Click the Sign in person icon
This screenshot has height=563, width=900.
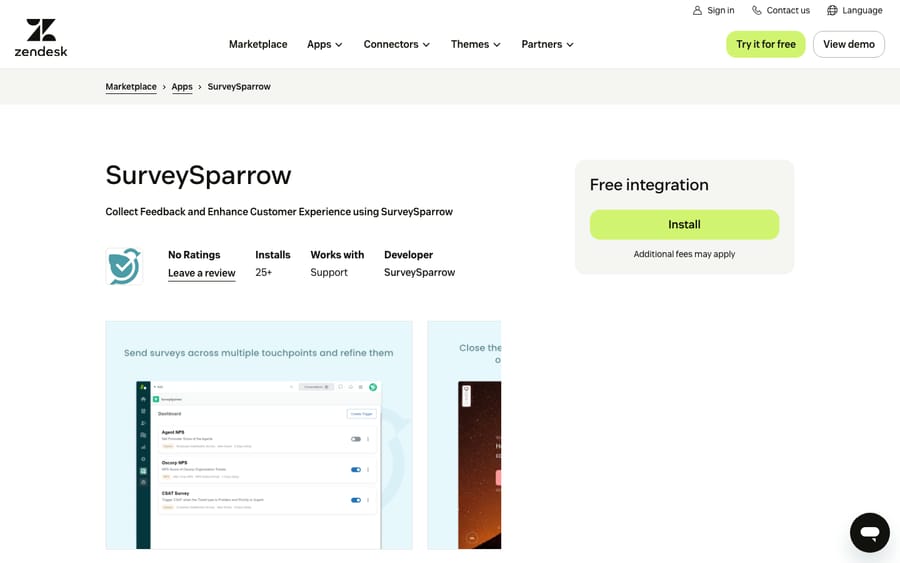click(x=697, y=10)
